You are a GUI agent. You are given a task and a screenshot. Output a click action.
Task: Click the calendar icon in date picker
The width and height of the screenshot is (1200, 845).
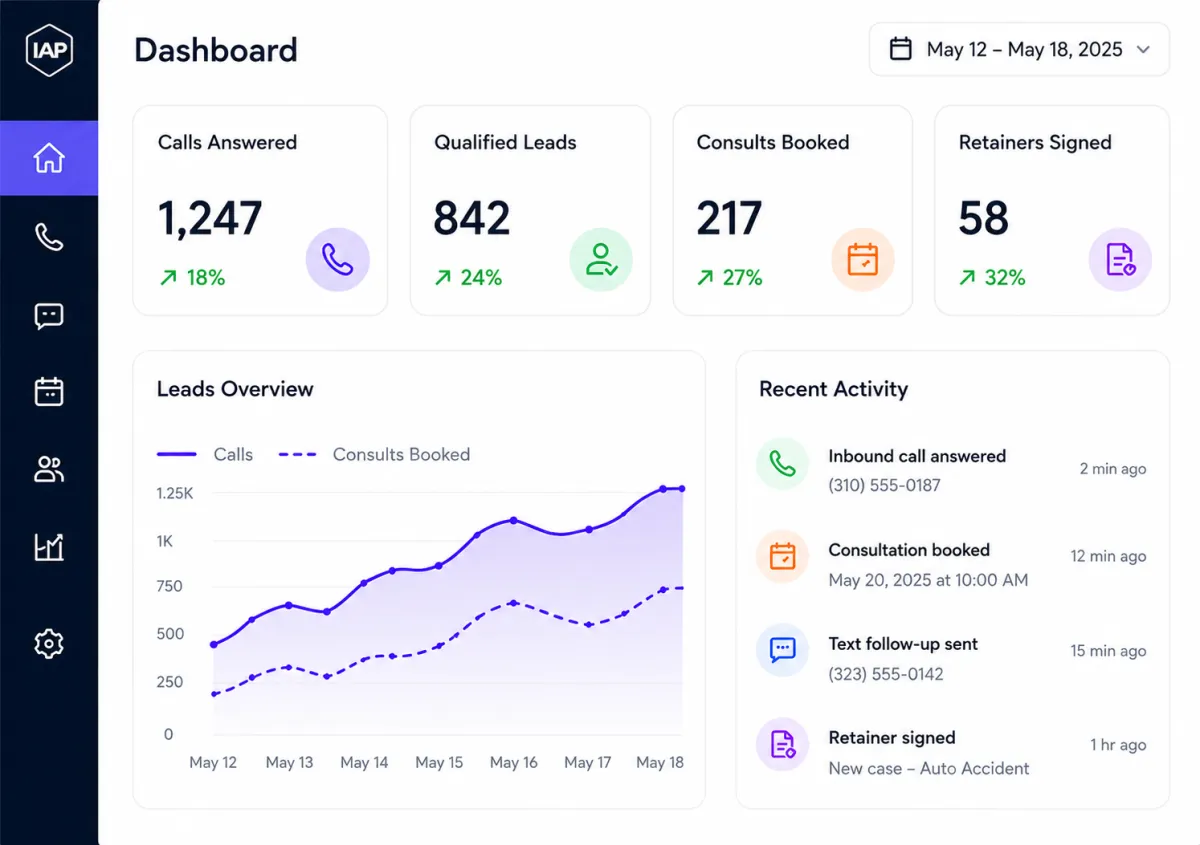pos(901,49)
